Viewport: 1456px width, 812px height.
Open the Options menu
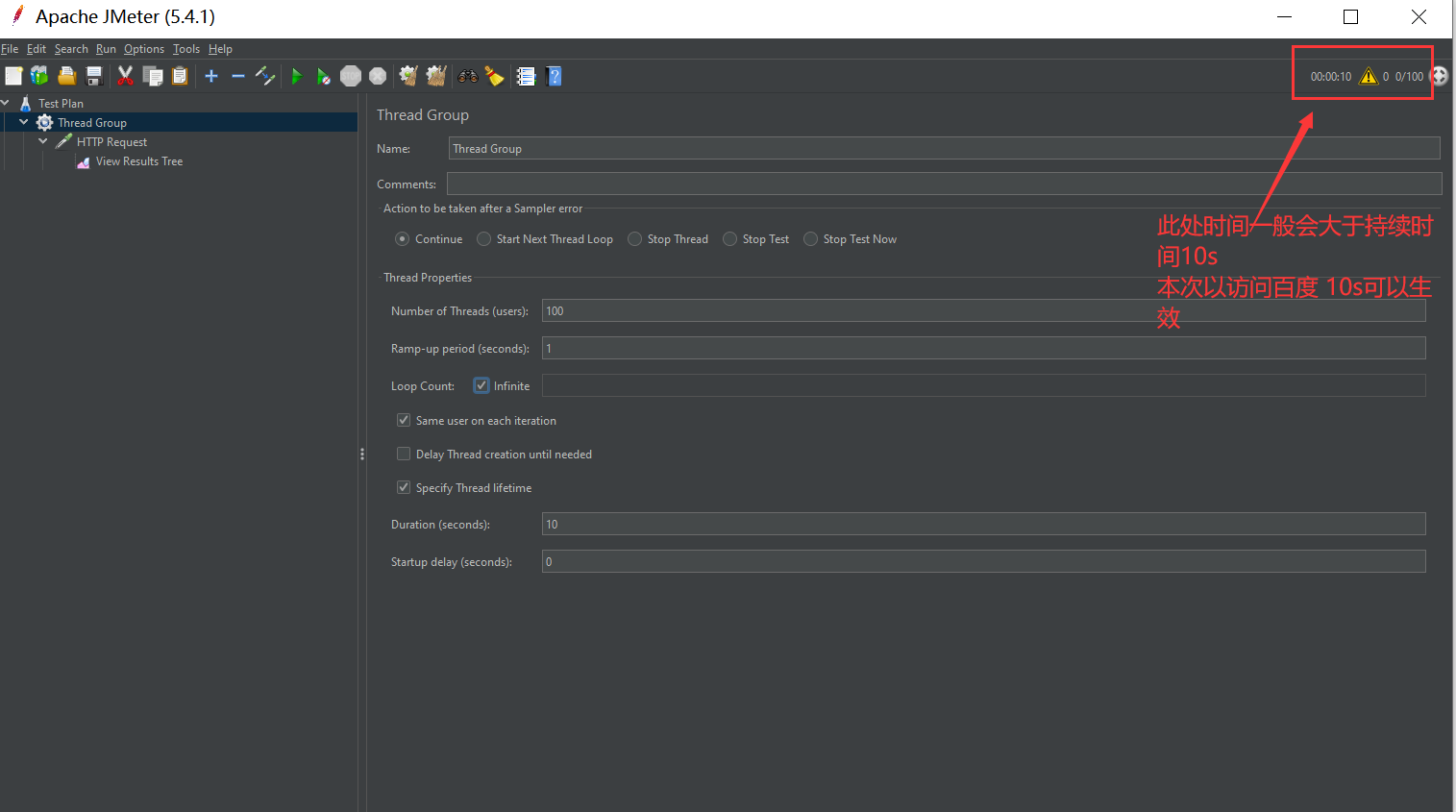[x=144, y=49]
